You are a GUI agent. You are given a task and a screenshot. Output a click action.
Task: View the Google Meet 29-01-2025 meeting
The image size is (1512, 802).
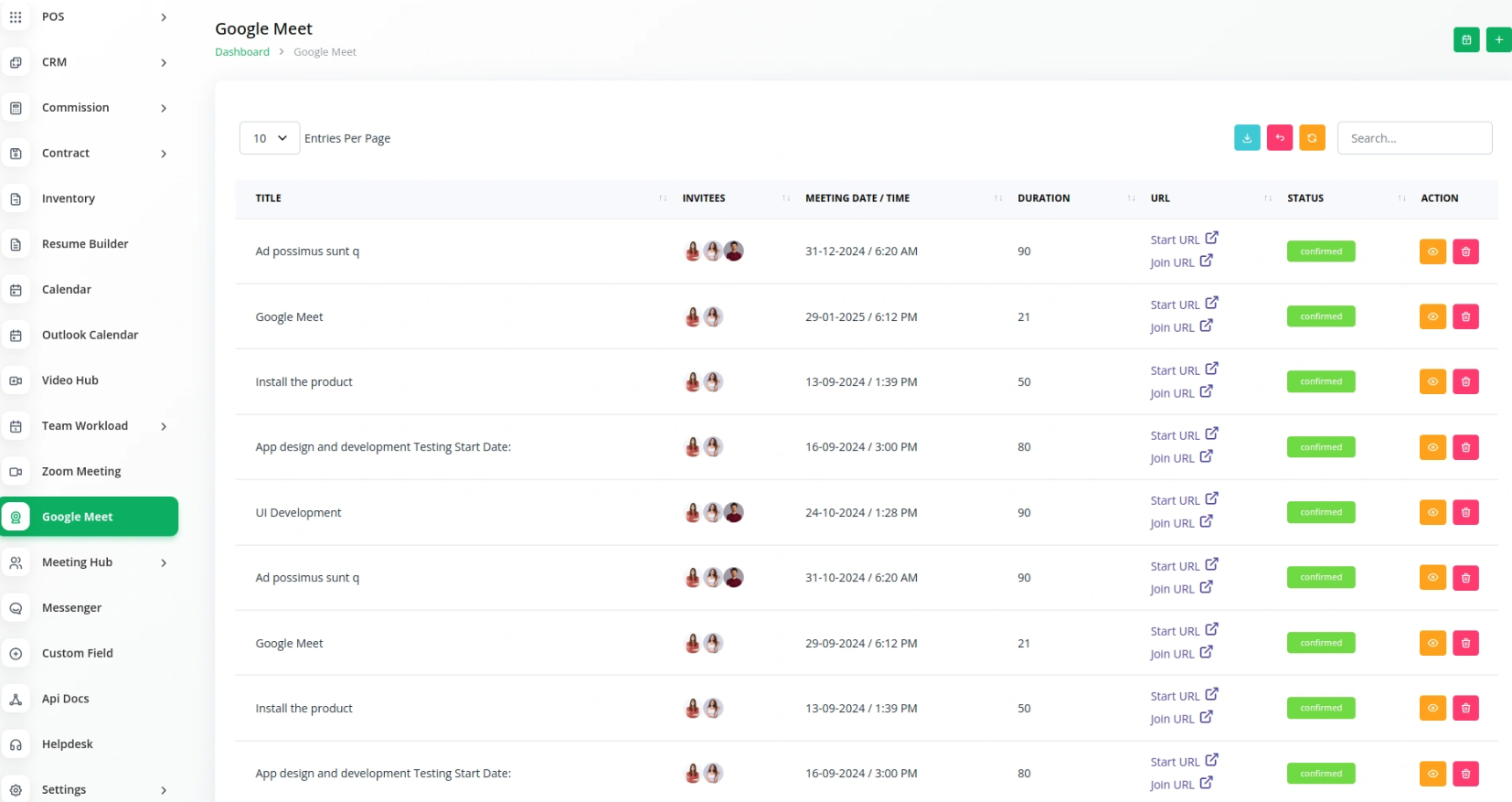click(1432, 316)
